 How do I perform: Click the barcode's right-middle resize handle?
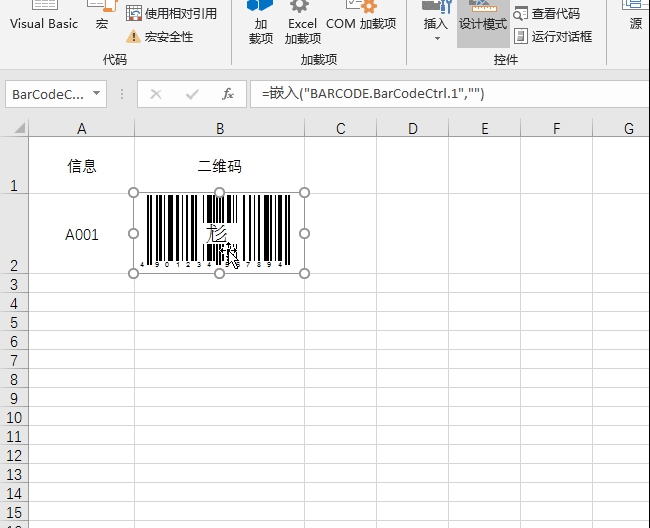[x=304, y=233]
